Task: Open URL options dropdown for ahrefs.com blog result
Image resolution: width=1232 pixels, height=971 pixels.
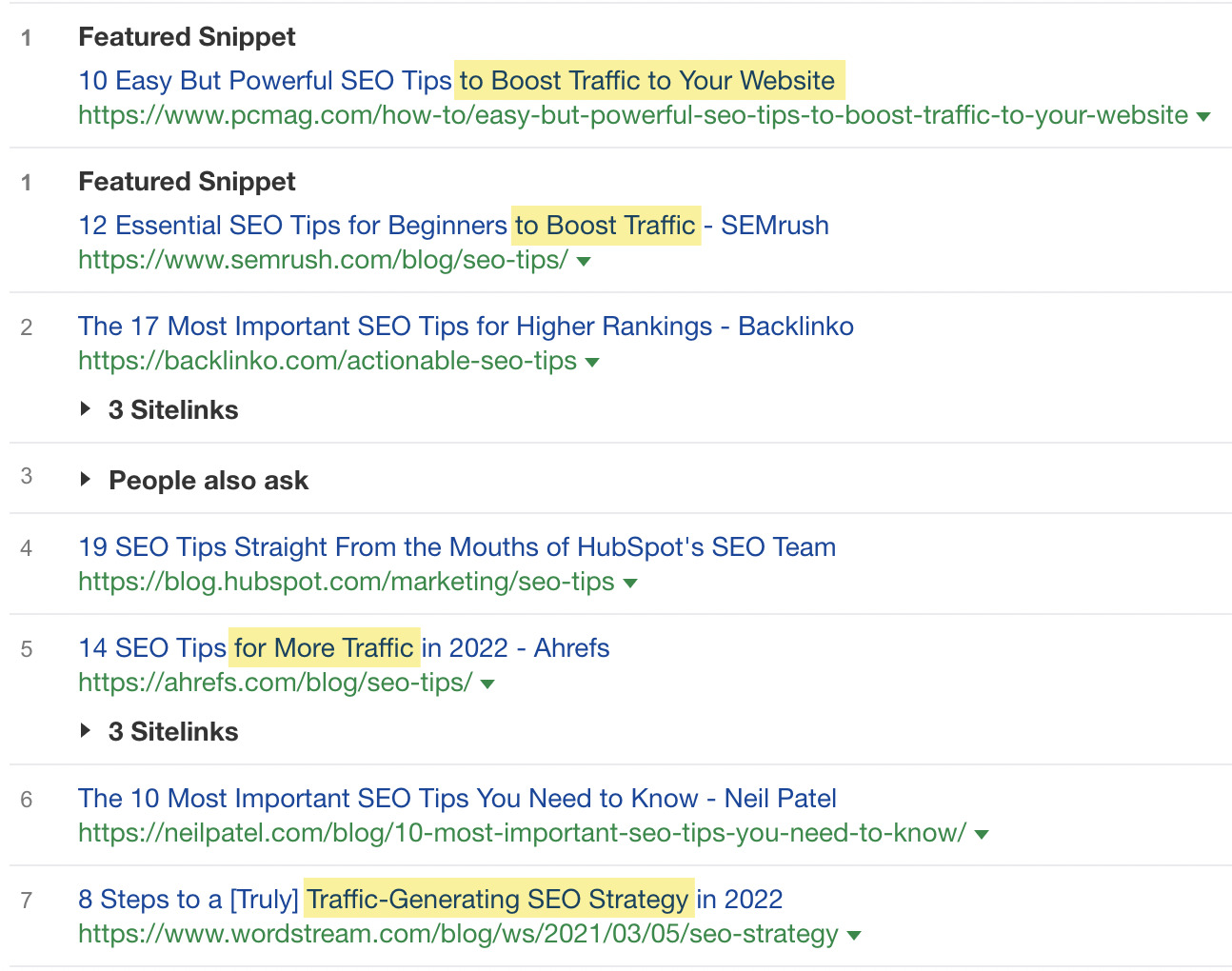Action: [487, 684]
